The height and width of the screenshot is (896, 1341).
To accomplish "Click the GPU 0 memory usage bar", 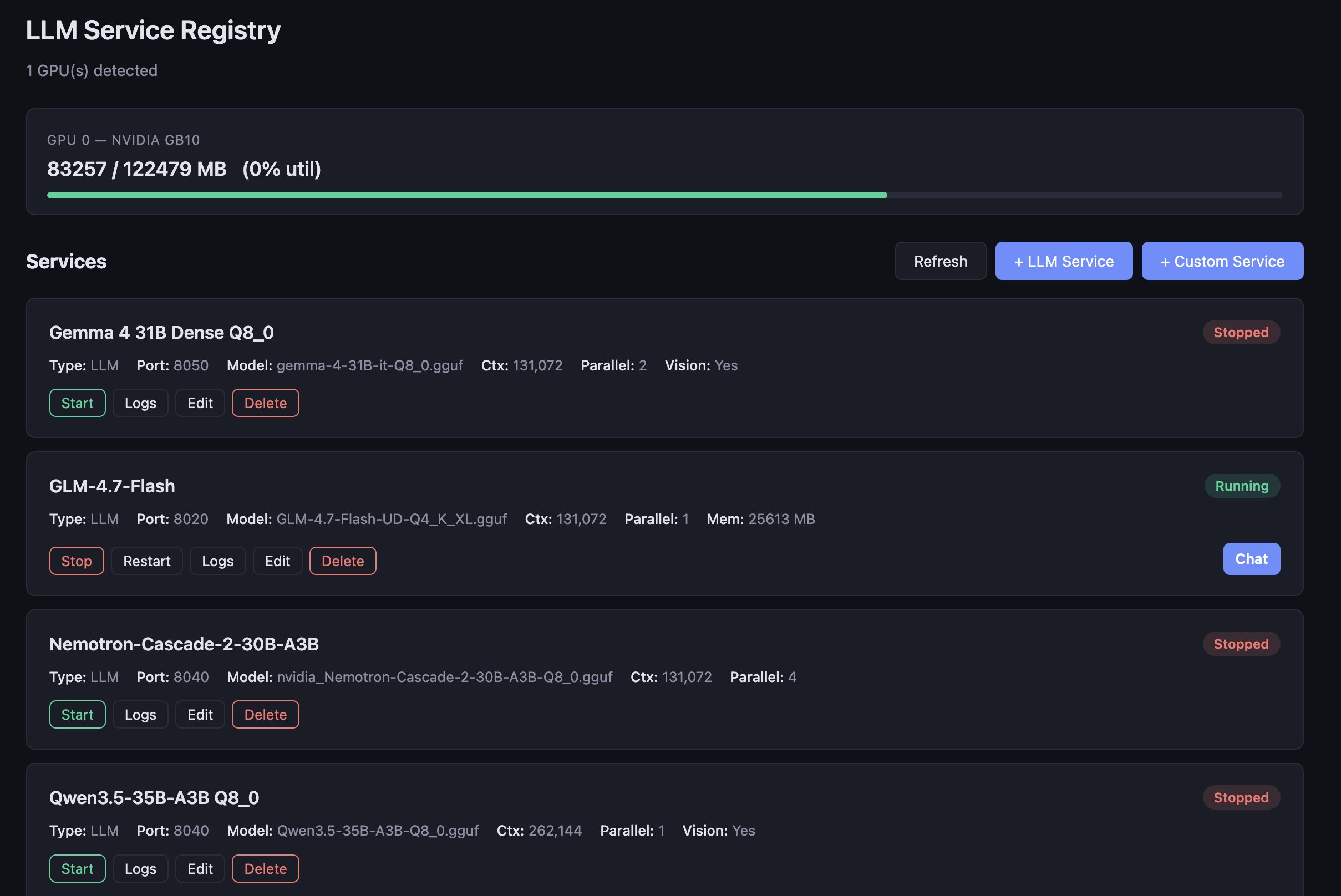I will click(x=664, y=195).
